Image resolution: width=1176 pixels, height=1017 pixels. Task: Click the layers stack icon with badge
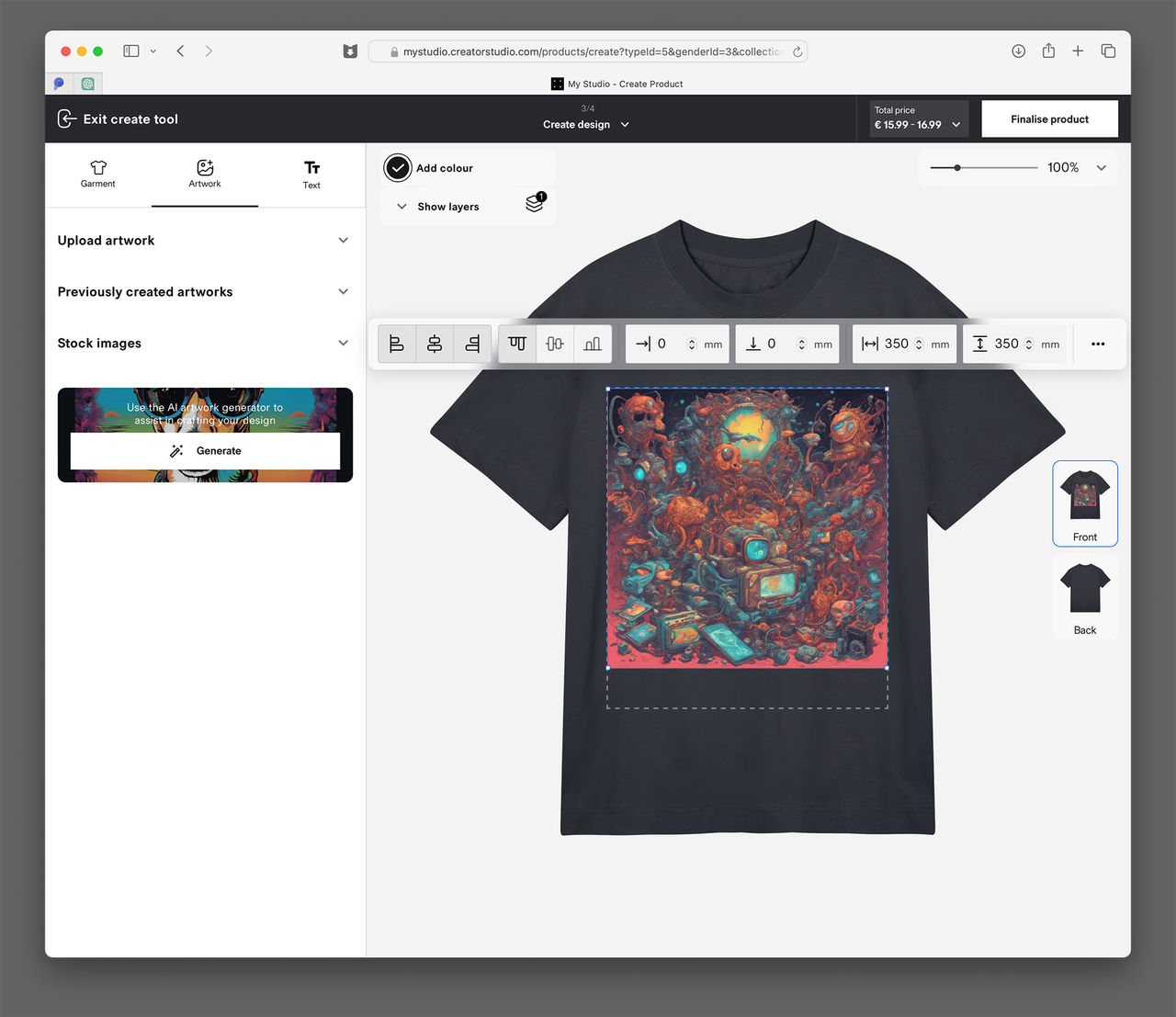point(535,205)
